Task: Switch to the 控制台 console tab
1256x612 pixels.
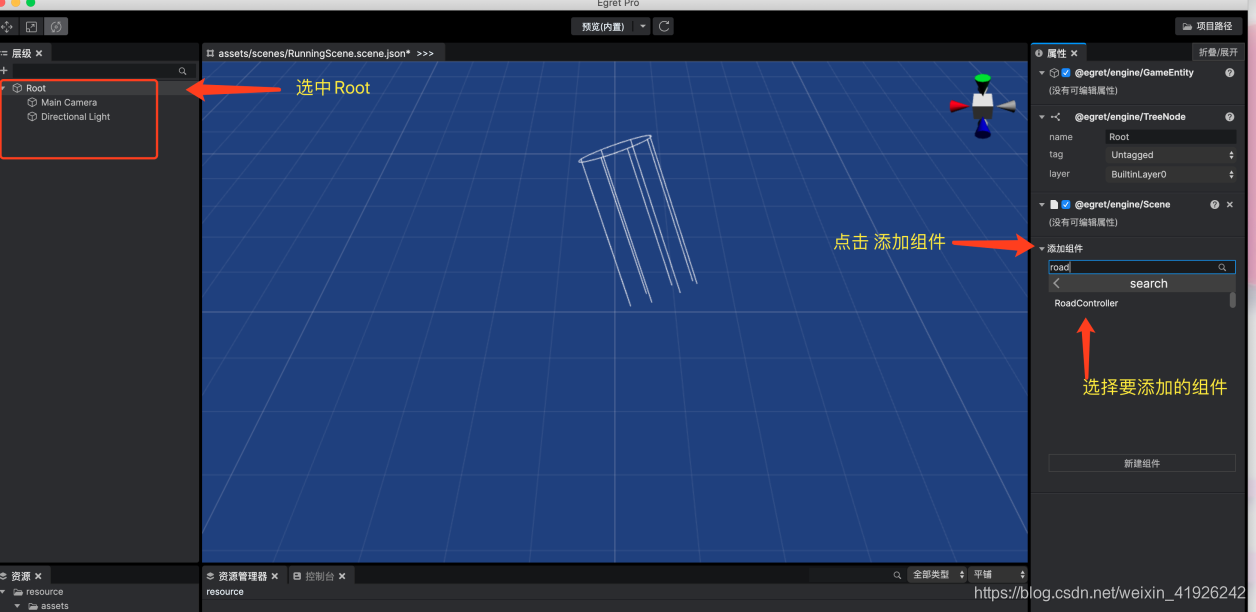Action: 320,576
